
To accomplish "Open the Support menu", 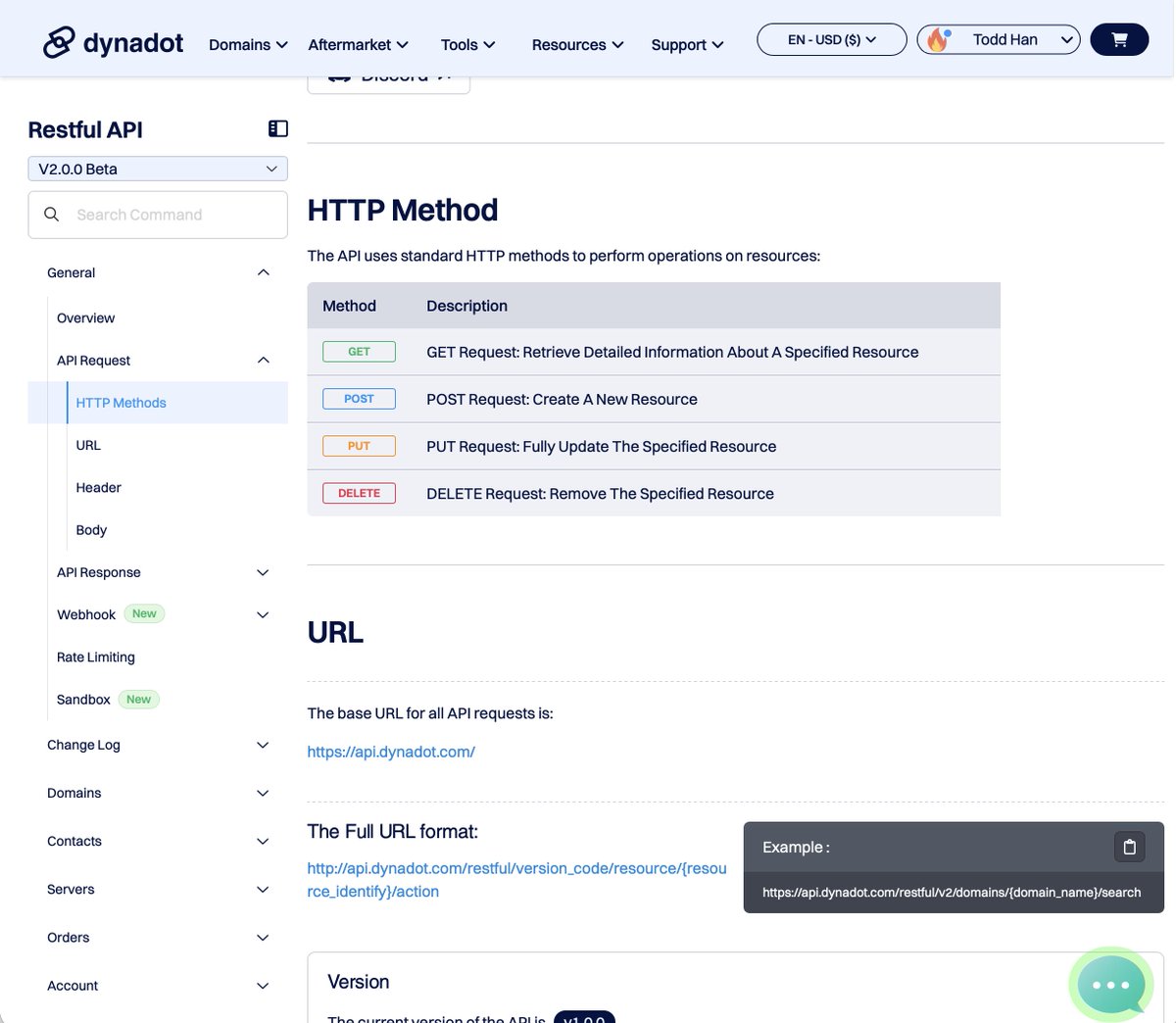I will tap(687, 44).
